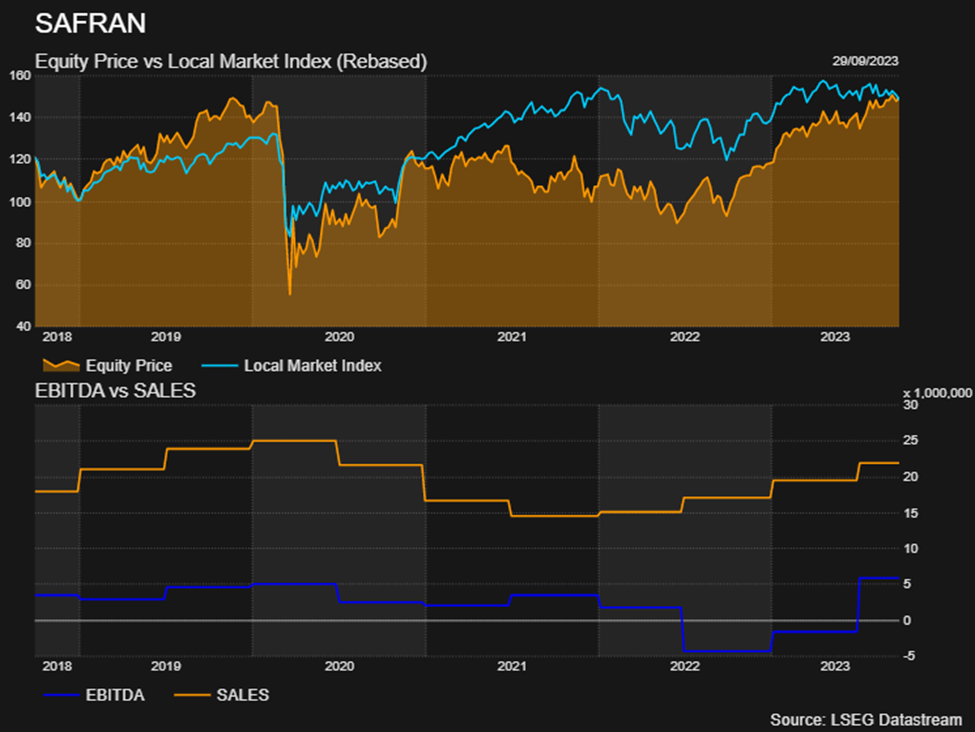
Task: Click the 120 label on the equity chart axis
Action: coord(21,159)
